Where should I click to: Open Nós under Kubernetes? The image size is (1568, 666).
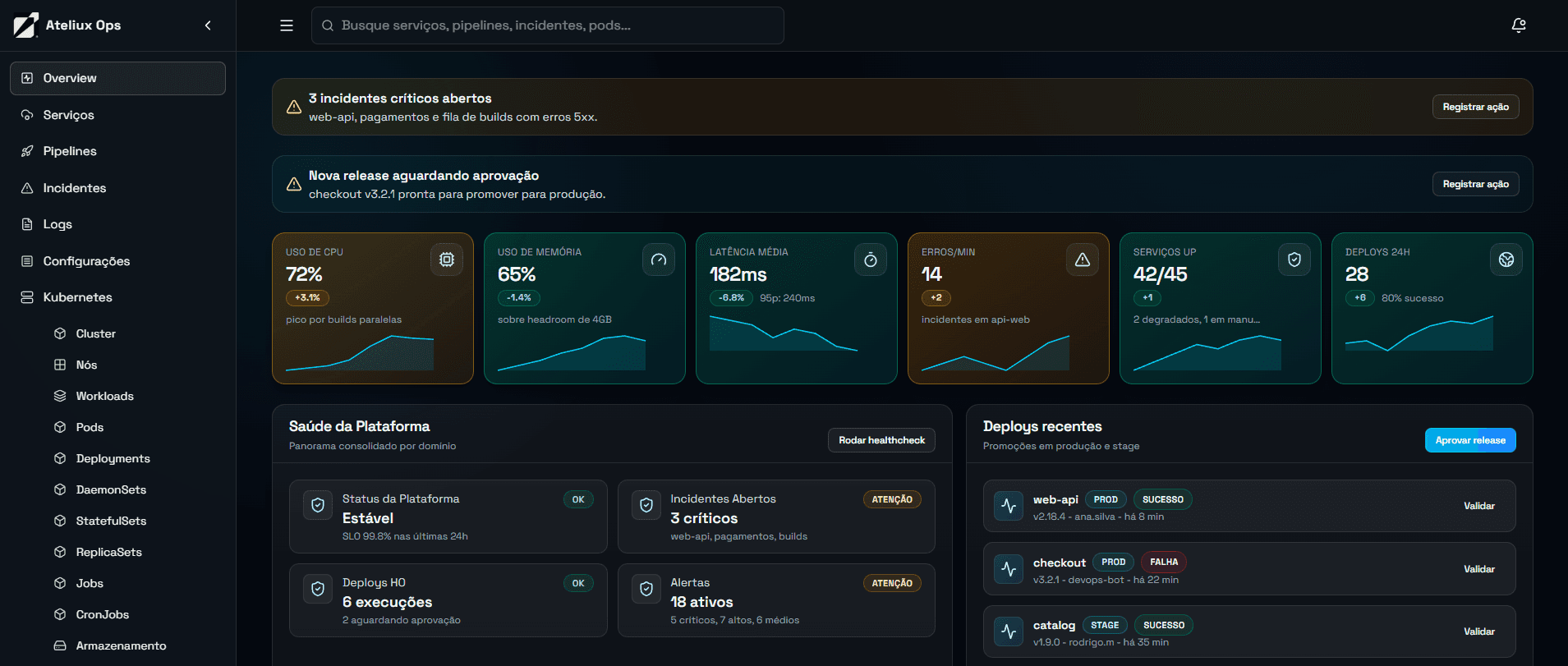click(x=134, y=365)
